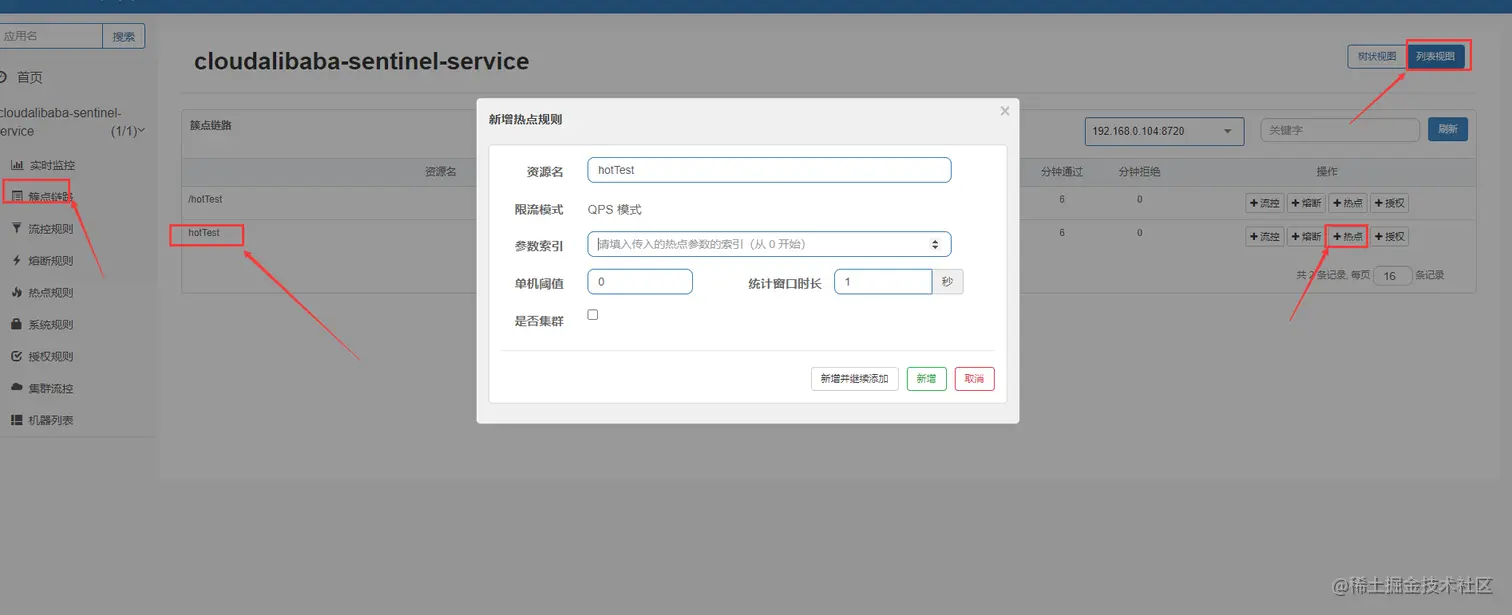Click the 单机阈值 input field
The image size is (1512, 615).
coord(640,282)
